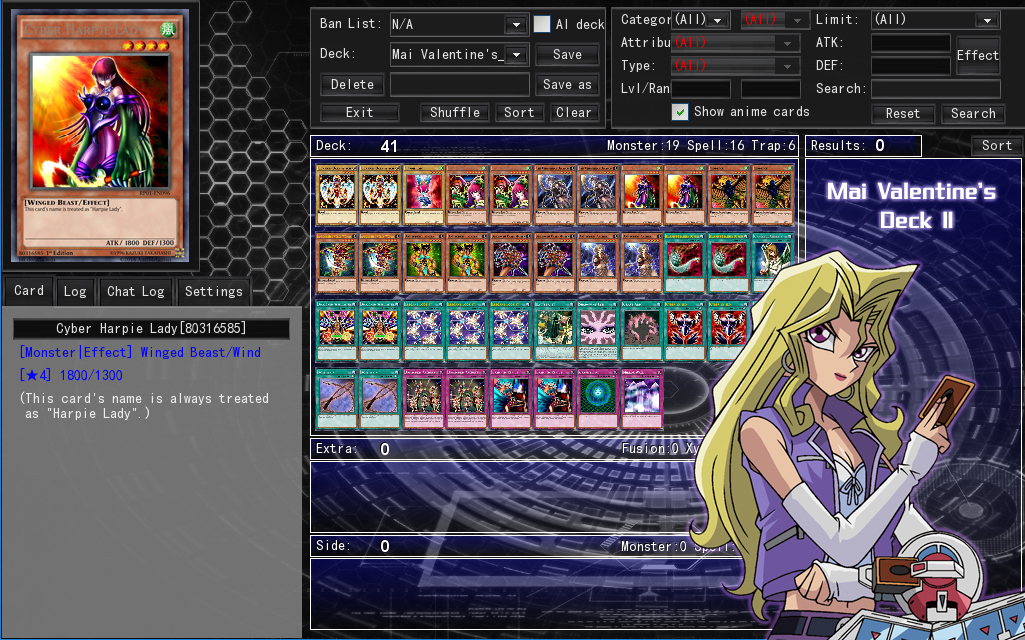Image resolution: width=1025 pixels, height=640 pixels.
Task: Click the large Cyber Harpie Lady card preview
Action: click(100, 137)
